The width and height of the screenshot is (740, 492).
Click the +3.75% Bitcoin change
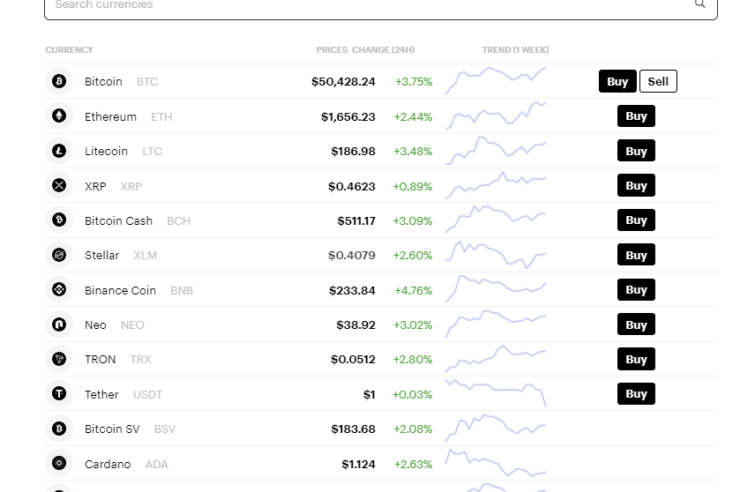click(414, 82)
